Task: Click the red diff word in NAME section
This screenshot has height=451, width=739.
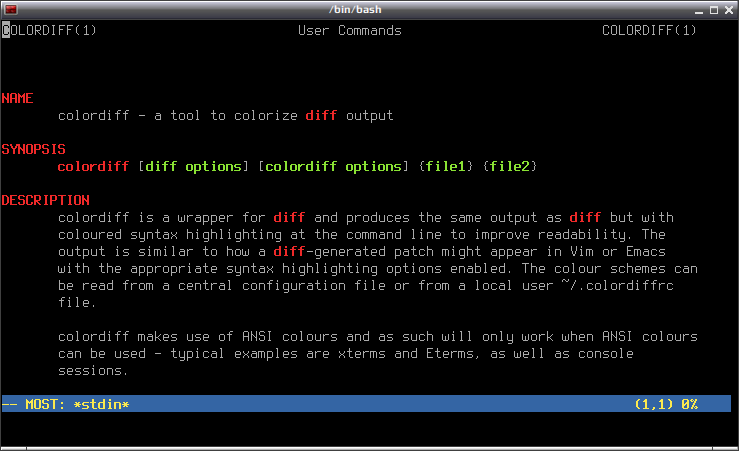Action: [x=321, y=115]
